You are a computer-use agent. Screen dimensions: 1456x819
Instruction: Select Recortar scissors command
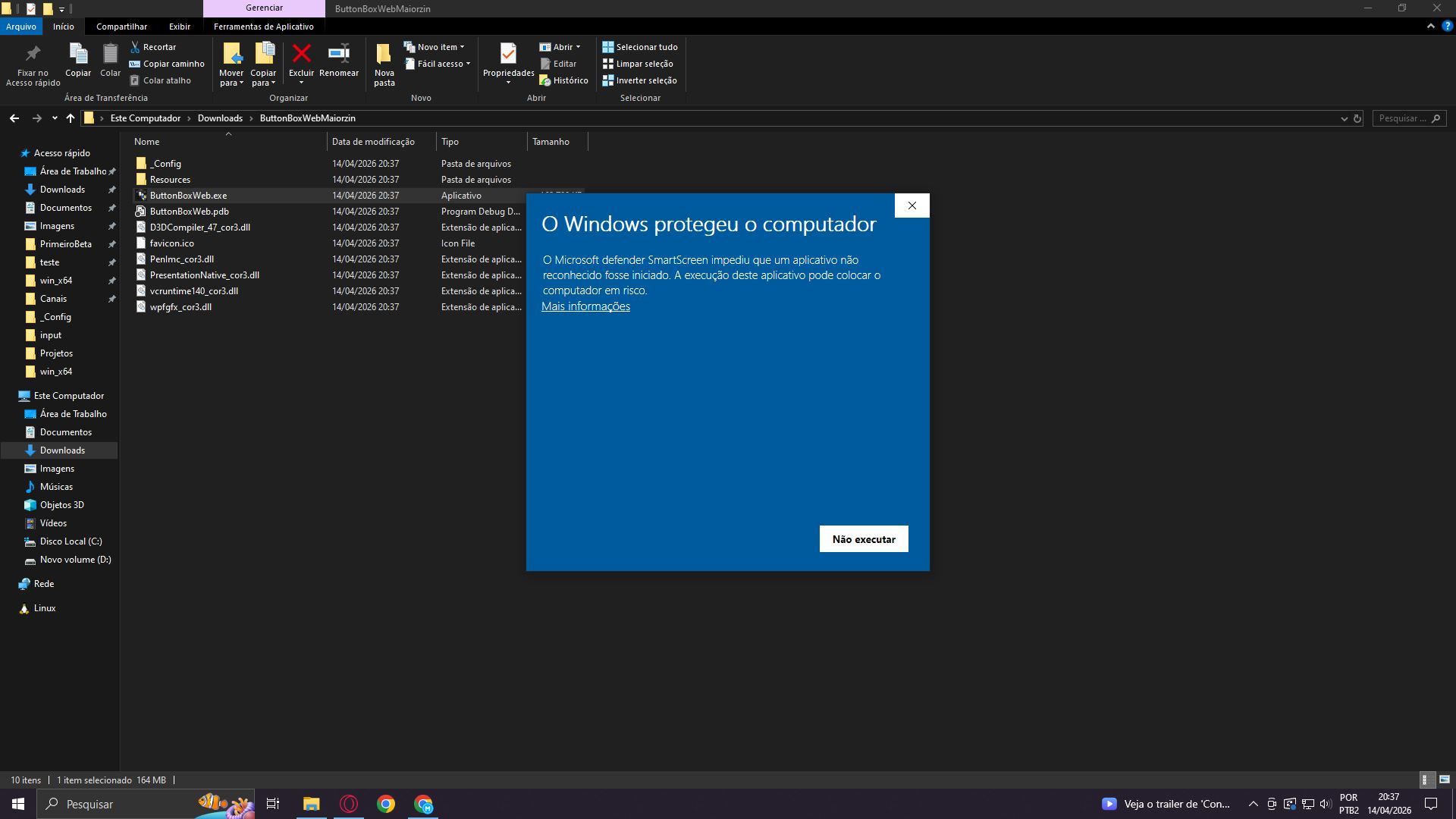click(152, 47)
